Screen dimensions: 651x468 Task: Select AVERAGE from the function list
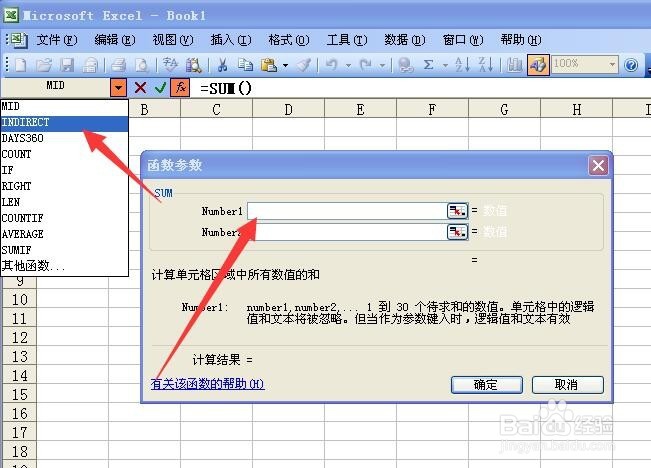[64, 234]
